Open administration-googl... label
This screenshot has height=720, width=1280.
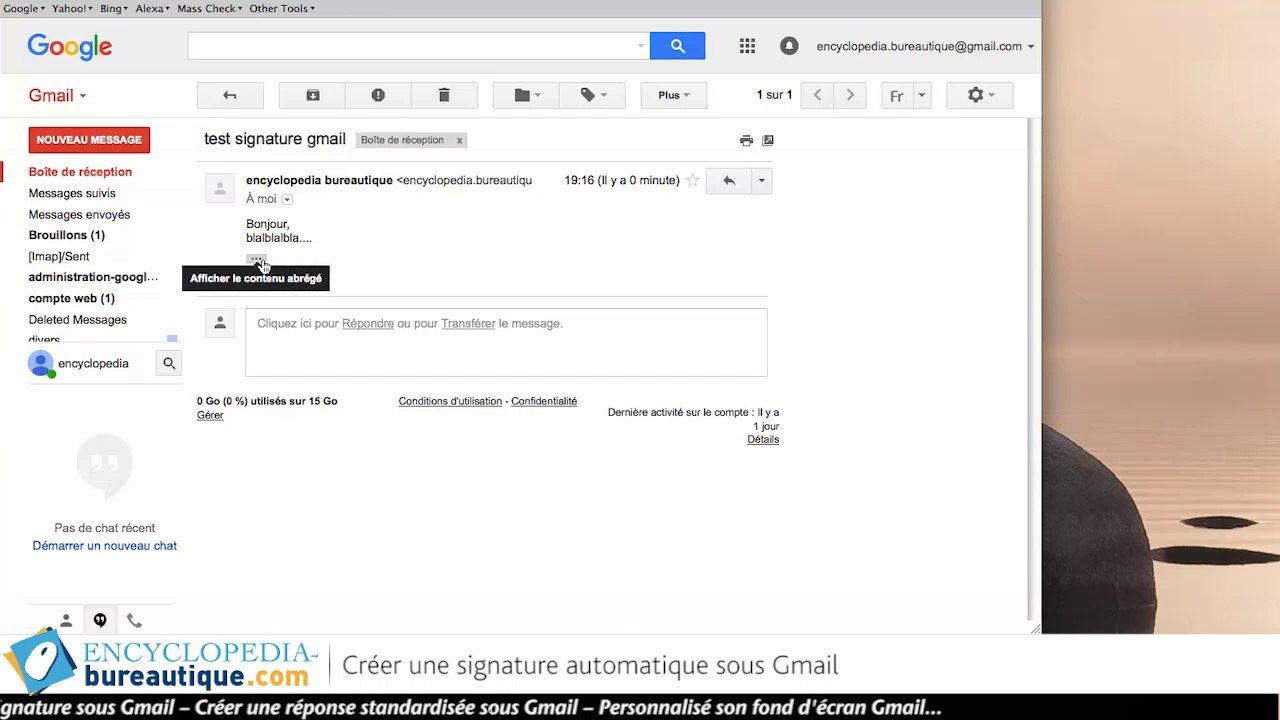[x=93, y=277]
